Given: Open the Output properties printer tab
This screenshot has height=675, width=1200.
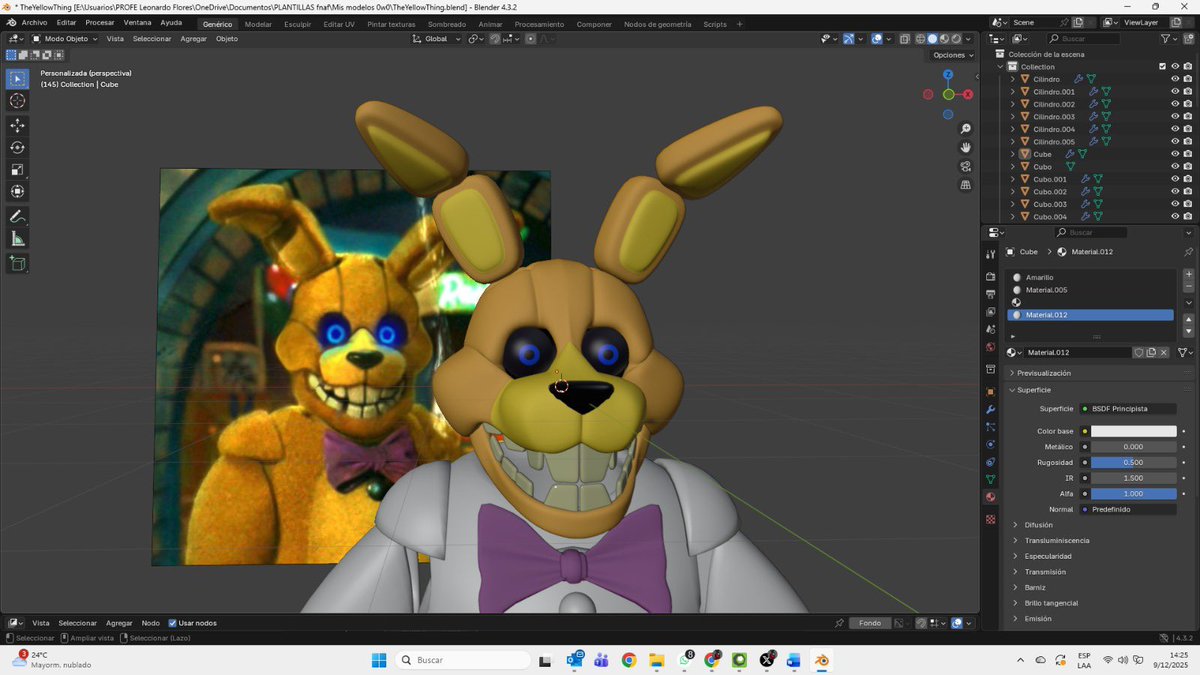Looking at the screenshot, I should tap(990, 294).
